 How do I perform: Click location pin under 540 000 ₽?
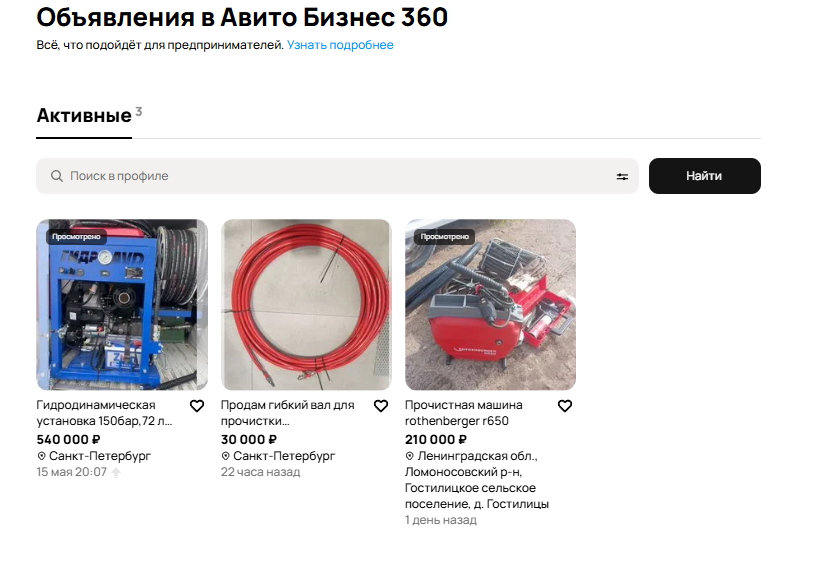pyautogui.click(x=41, y=456)
